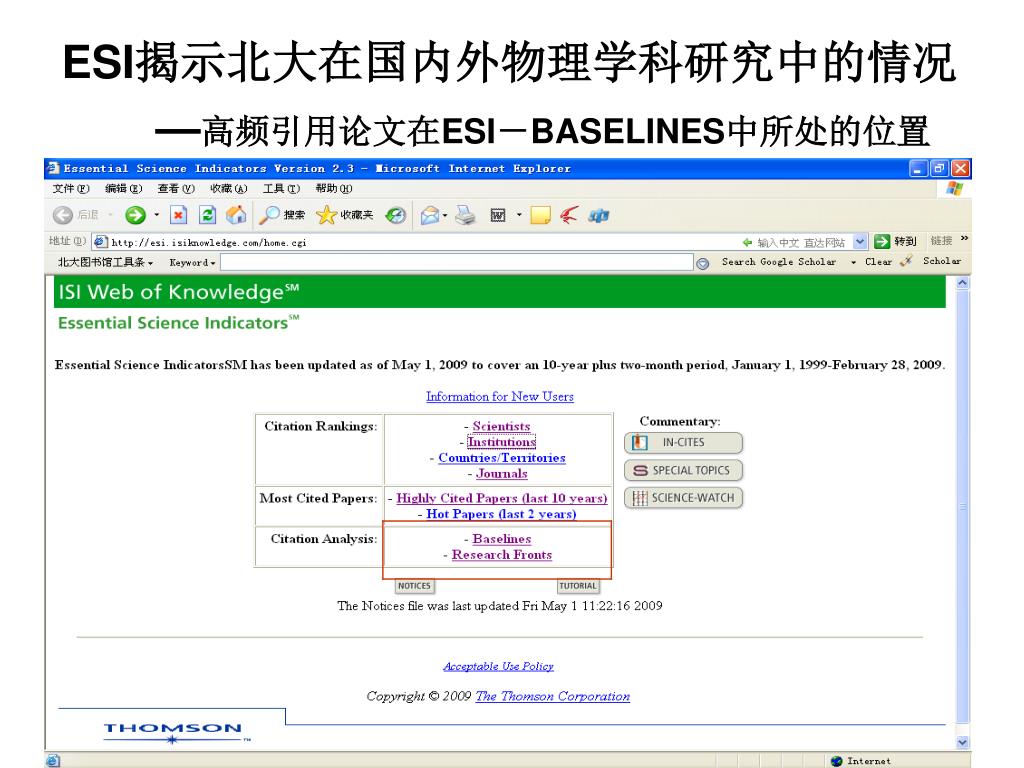The image size is (1024, 768).
Task: Open the Mail icon dropdown arrow
Action: pos(445,214)
